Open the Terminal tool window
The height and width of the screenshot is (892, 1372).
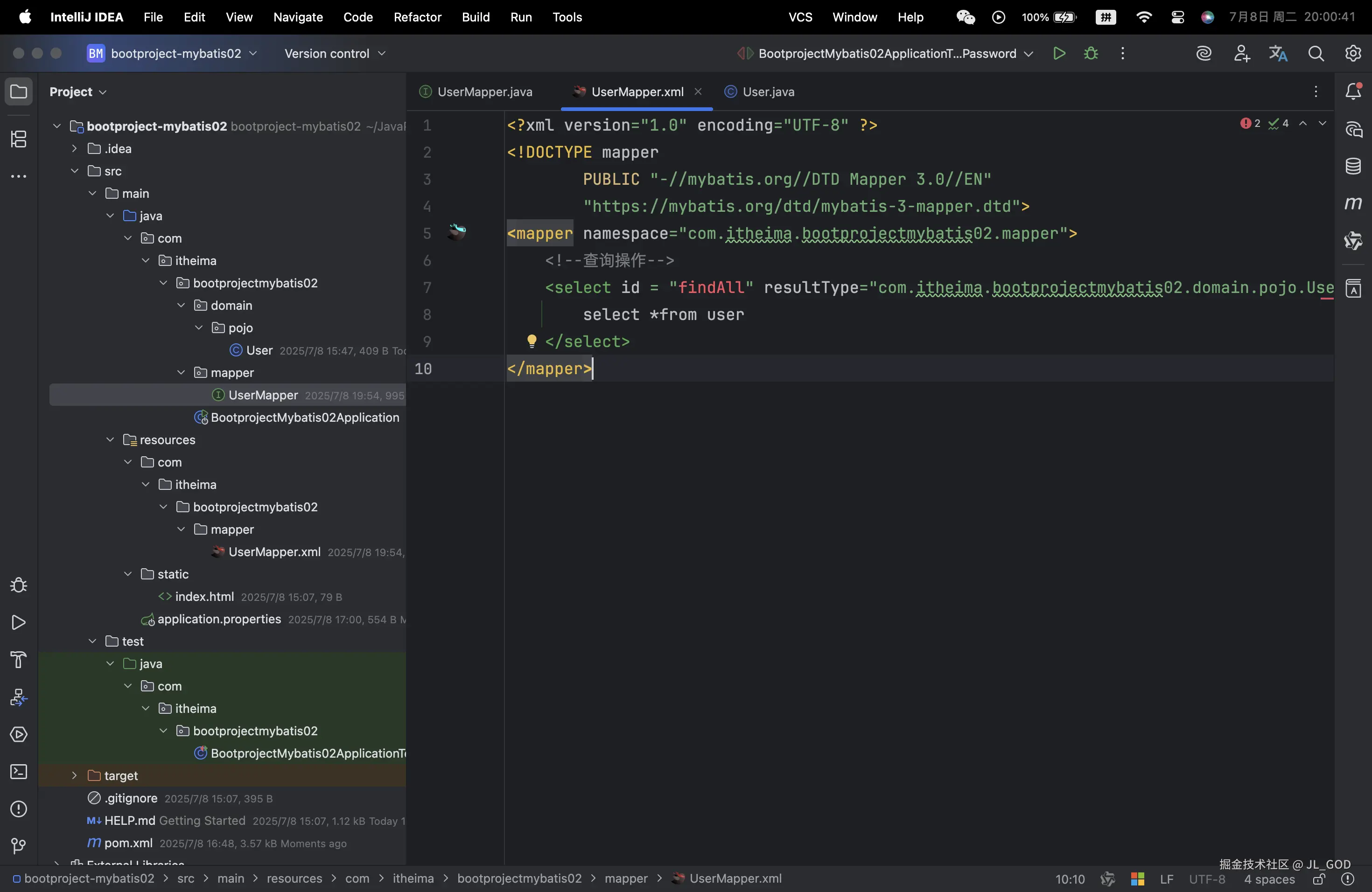(x=19, y=772)
